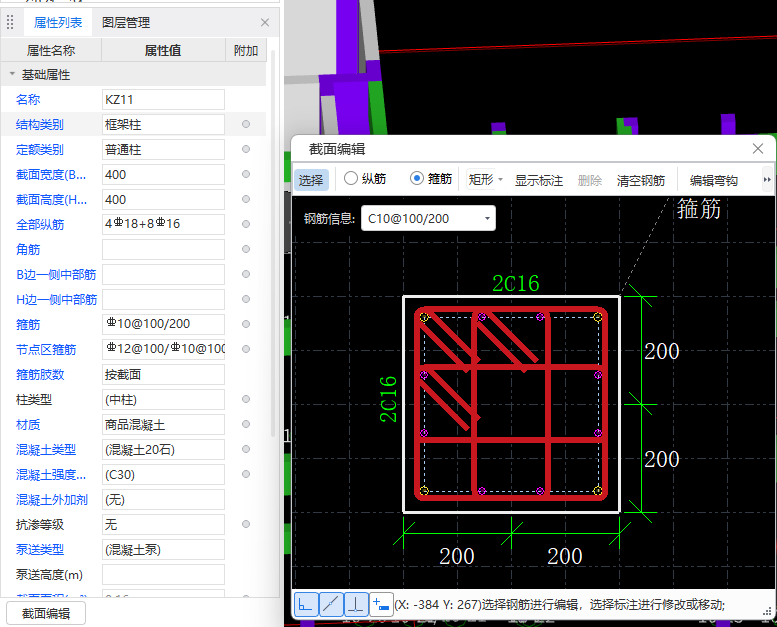Click the 混凝土强度 property link
The width and height of the screenshot is (777, 627).
(51, 474)
